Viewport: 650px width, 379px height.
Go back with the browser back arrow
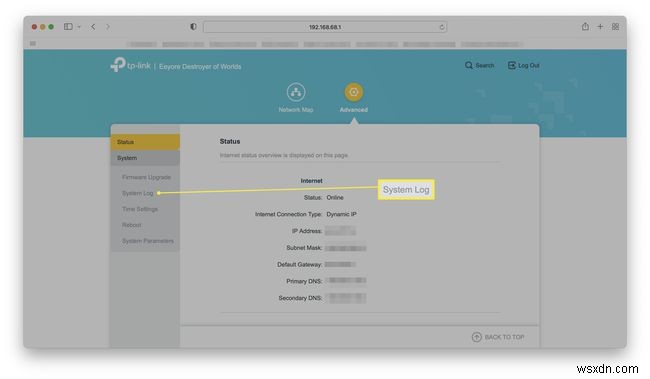coord(93,27)
